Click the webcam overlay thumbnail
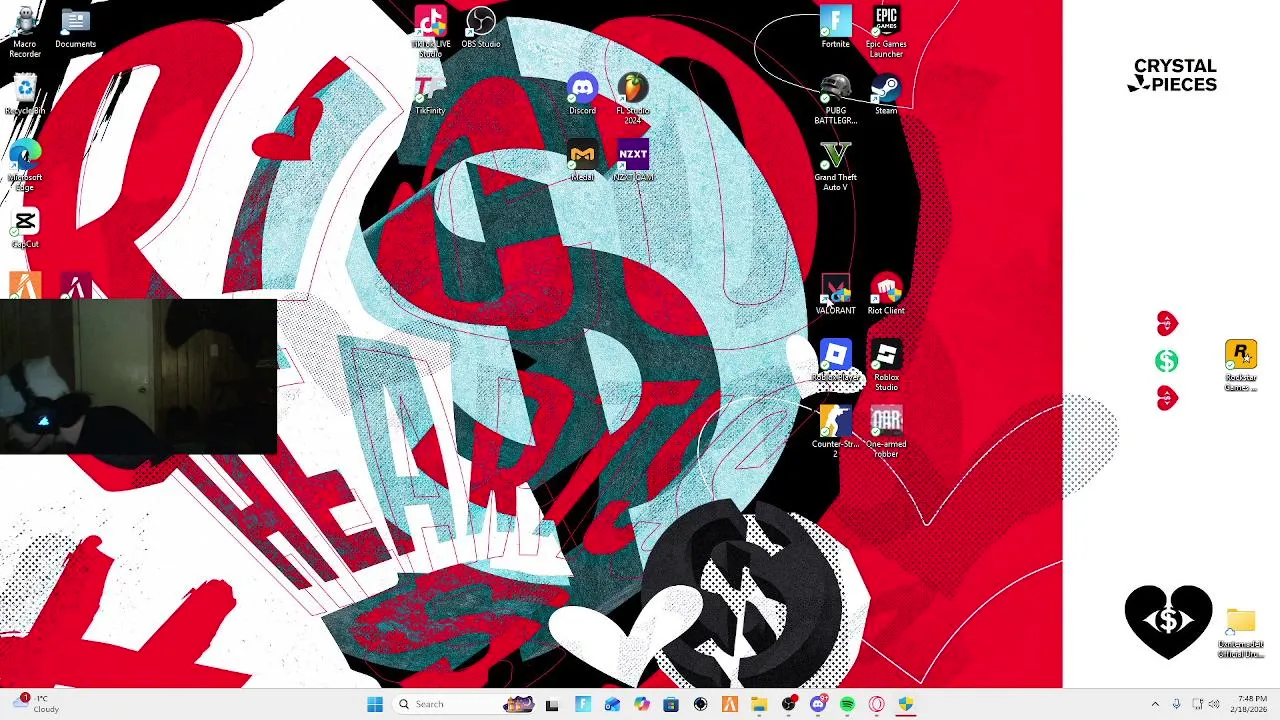 click(138, 377)
